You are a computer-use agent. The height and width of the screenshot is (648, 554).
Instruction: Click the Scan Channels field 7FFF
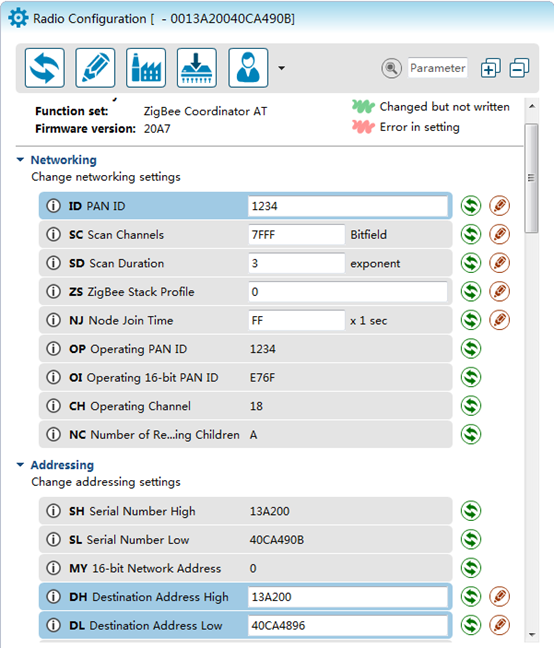[x=296, y=234]
